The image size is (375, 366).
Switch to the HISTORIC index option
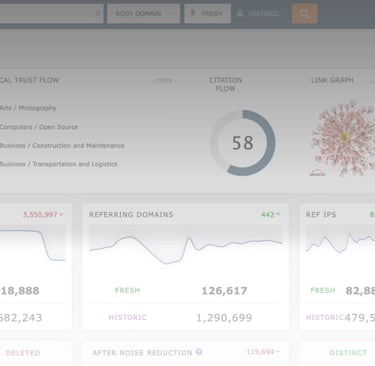259,14
